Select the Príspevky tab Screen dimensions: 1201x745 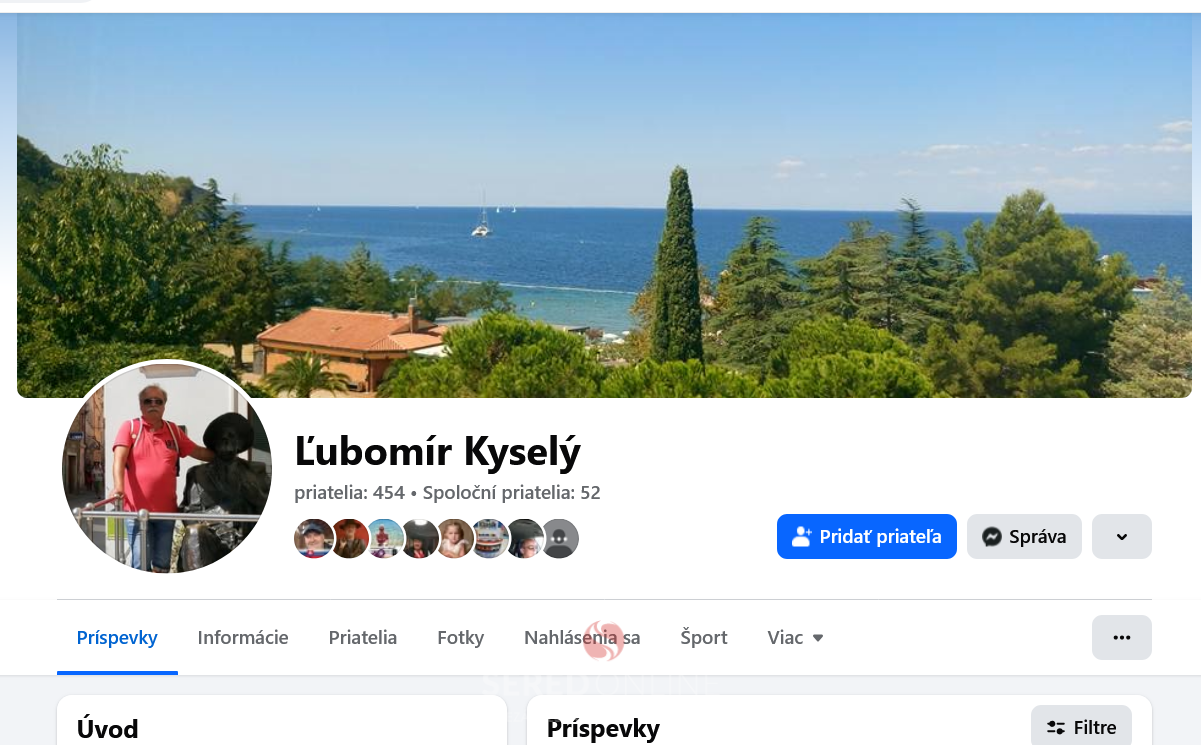tap(117, 637)
